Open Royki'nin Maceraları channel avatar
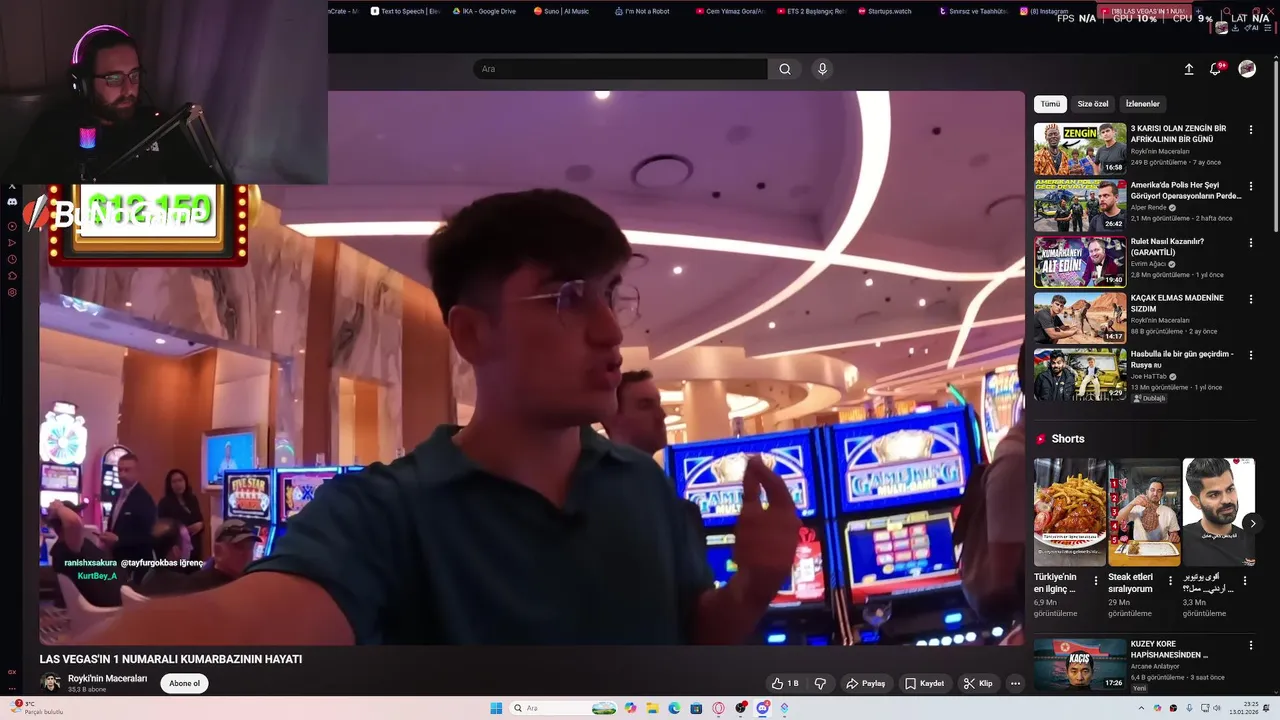 (x=50, y=683)
